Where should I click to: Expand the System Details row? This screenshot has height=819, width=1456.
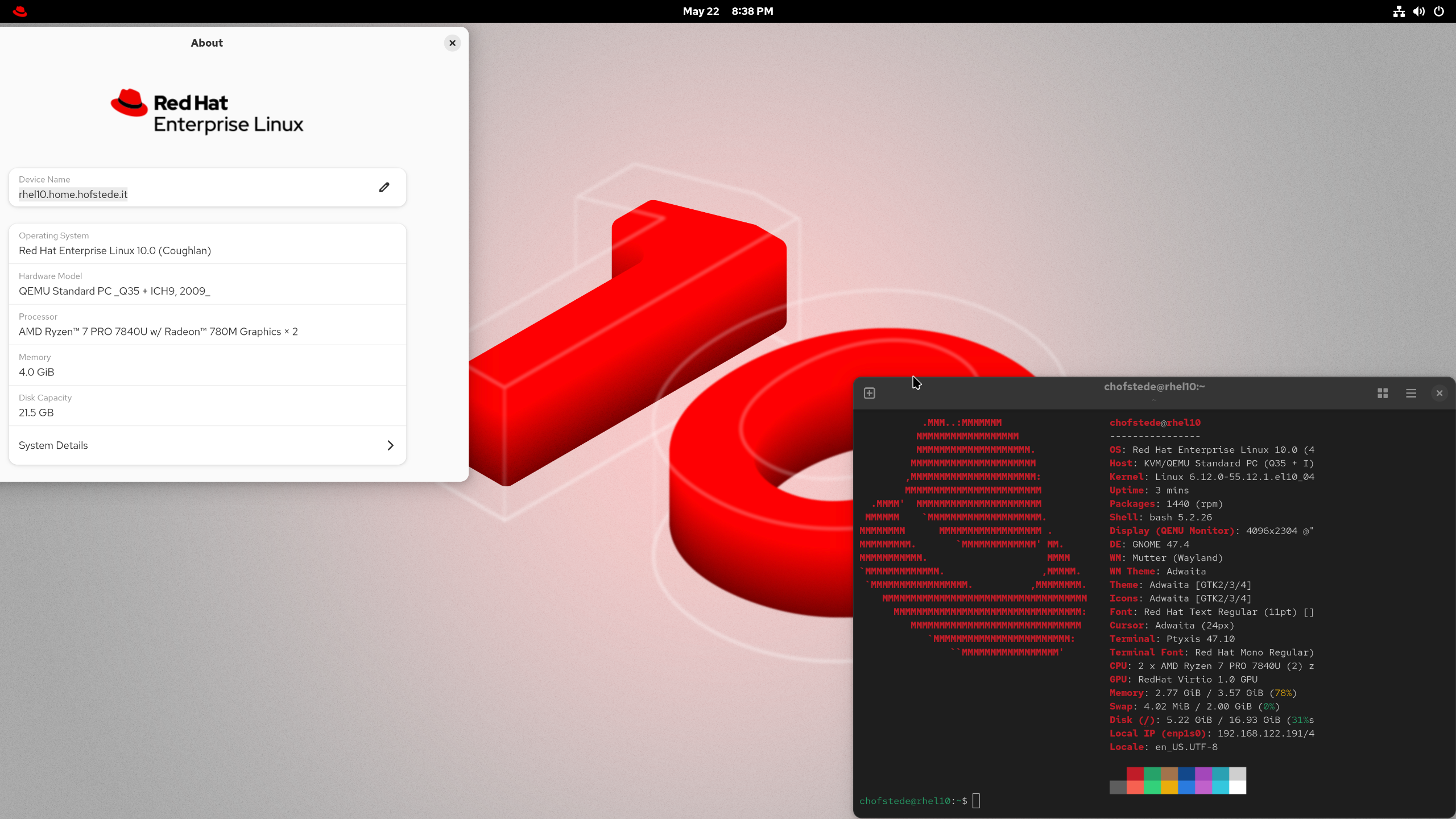tap(207, 445)
